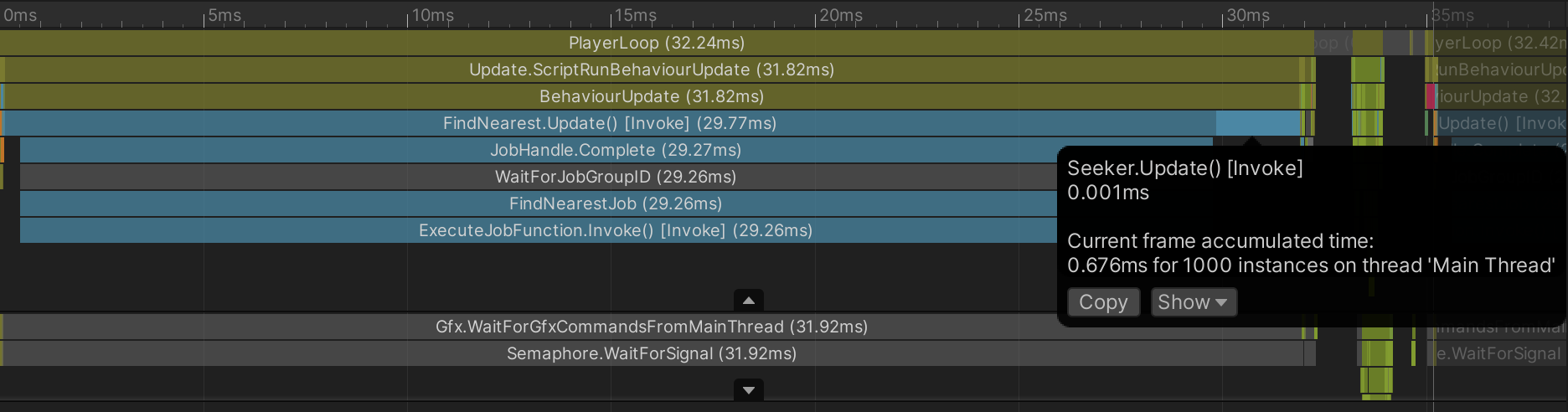
Task: Select the Update.ScriptRunBehaviourUpdate (31.82ms) bar
Action: point(651,70)
